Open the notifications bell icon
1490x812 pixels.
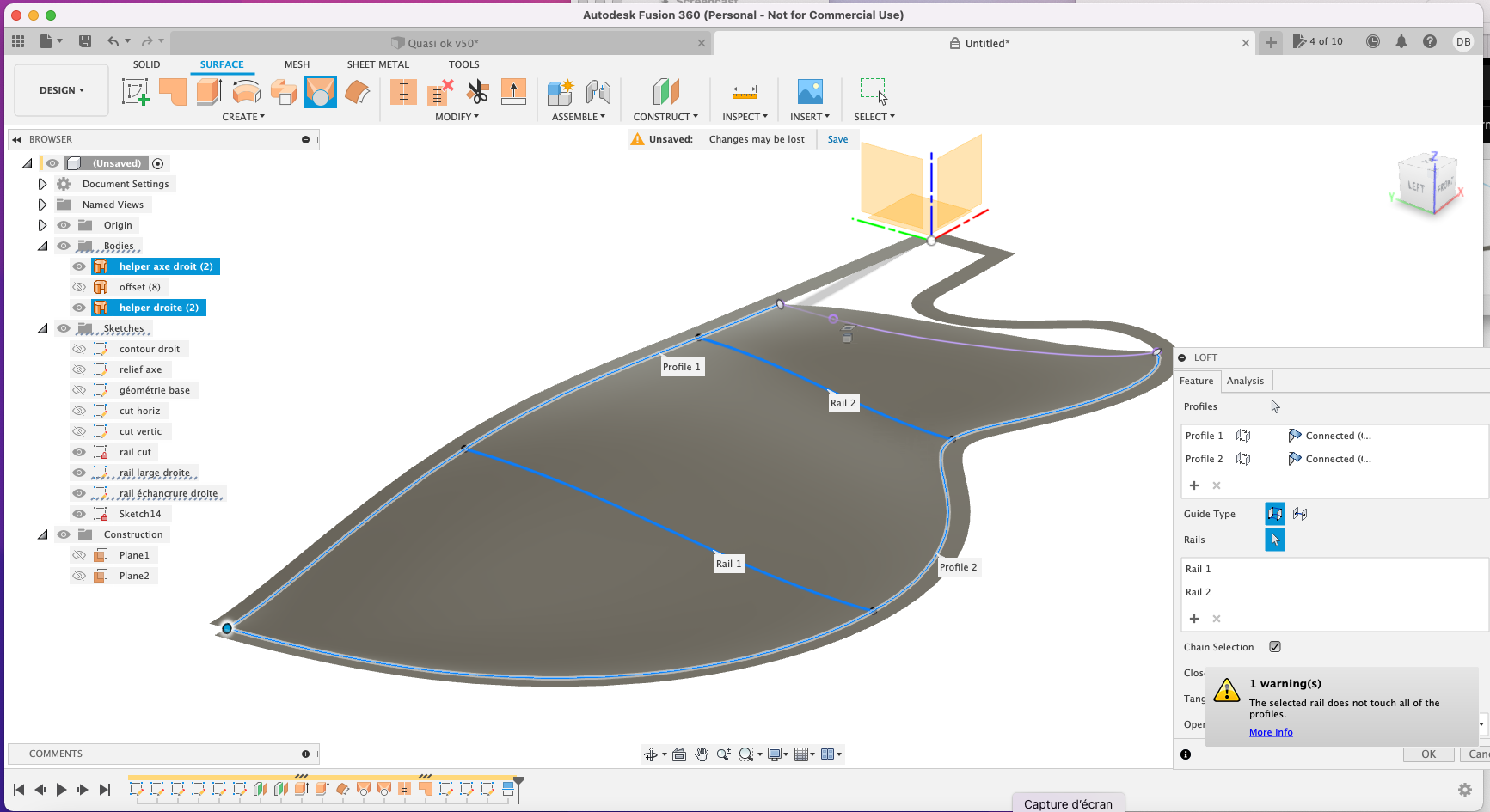(x=1401, y=41)
